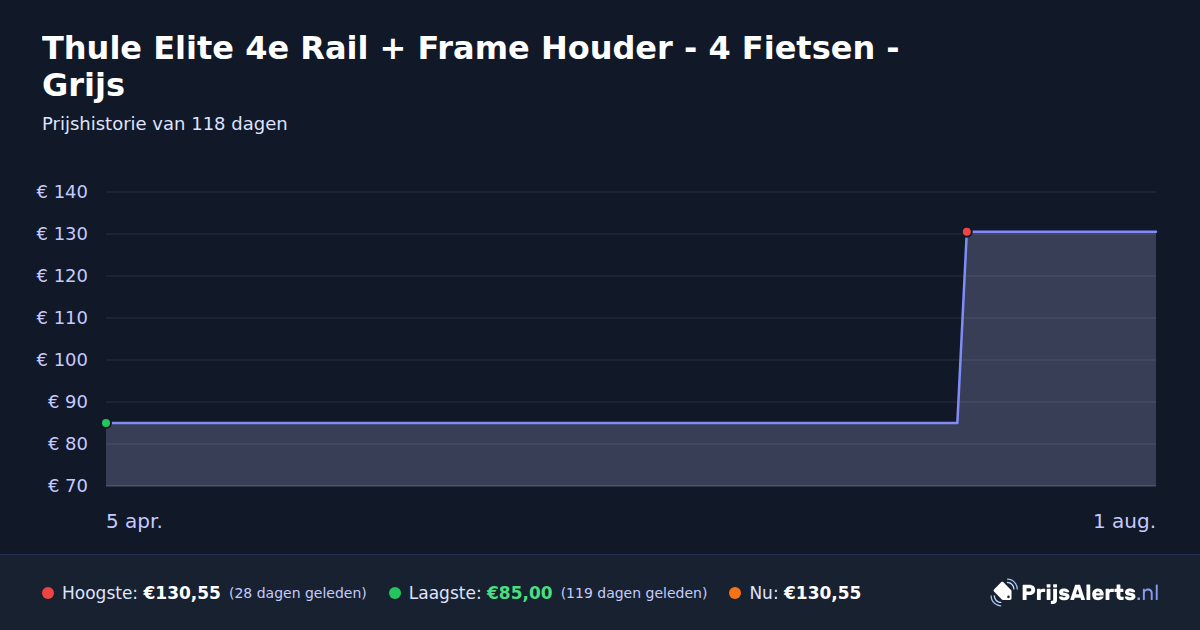This screenshot has width=1200, height=630.
Task: Click the Laagste €85,00 price value
Action: point(519,593)
